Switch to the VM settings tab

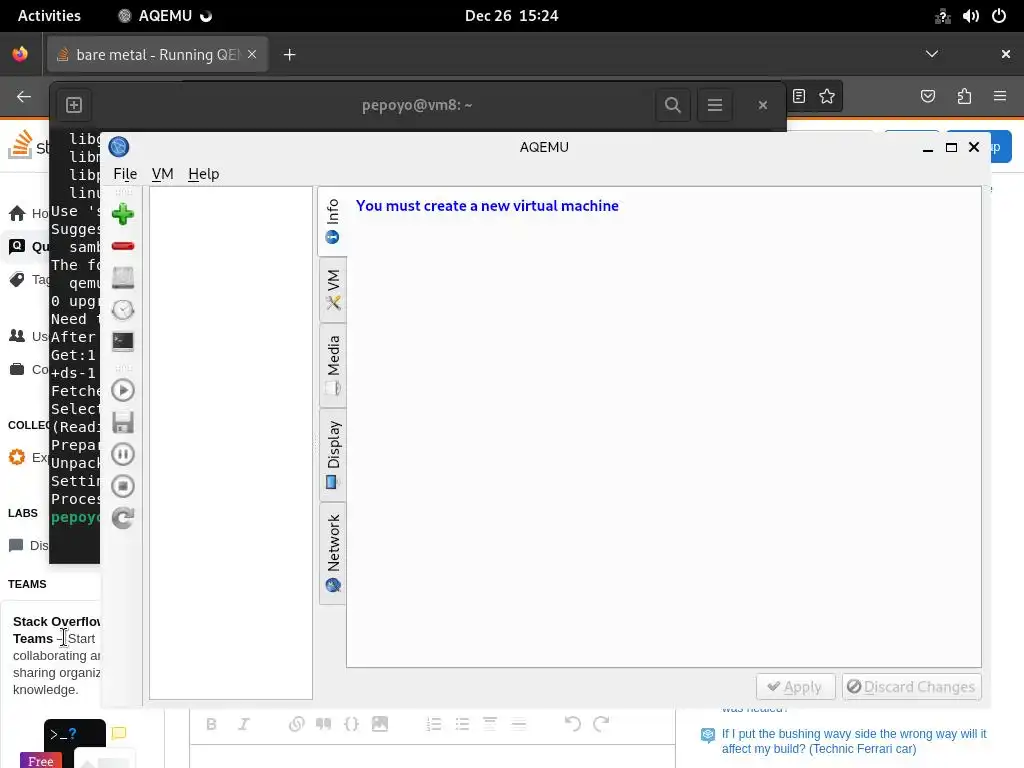pyautogui.click(x=333, y=289)
